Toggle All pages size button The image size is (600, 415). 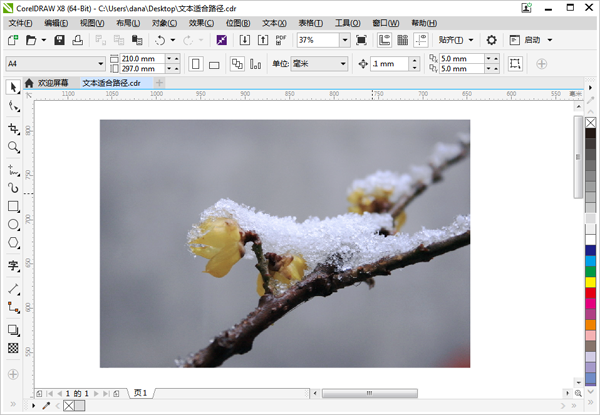coord(237,64)
